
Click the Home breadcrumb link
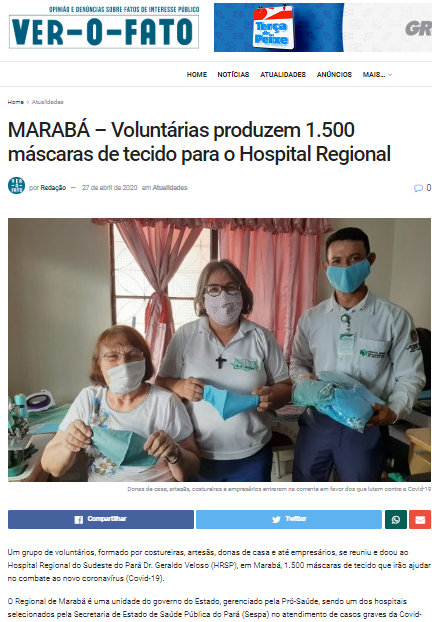point(15,102)
